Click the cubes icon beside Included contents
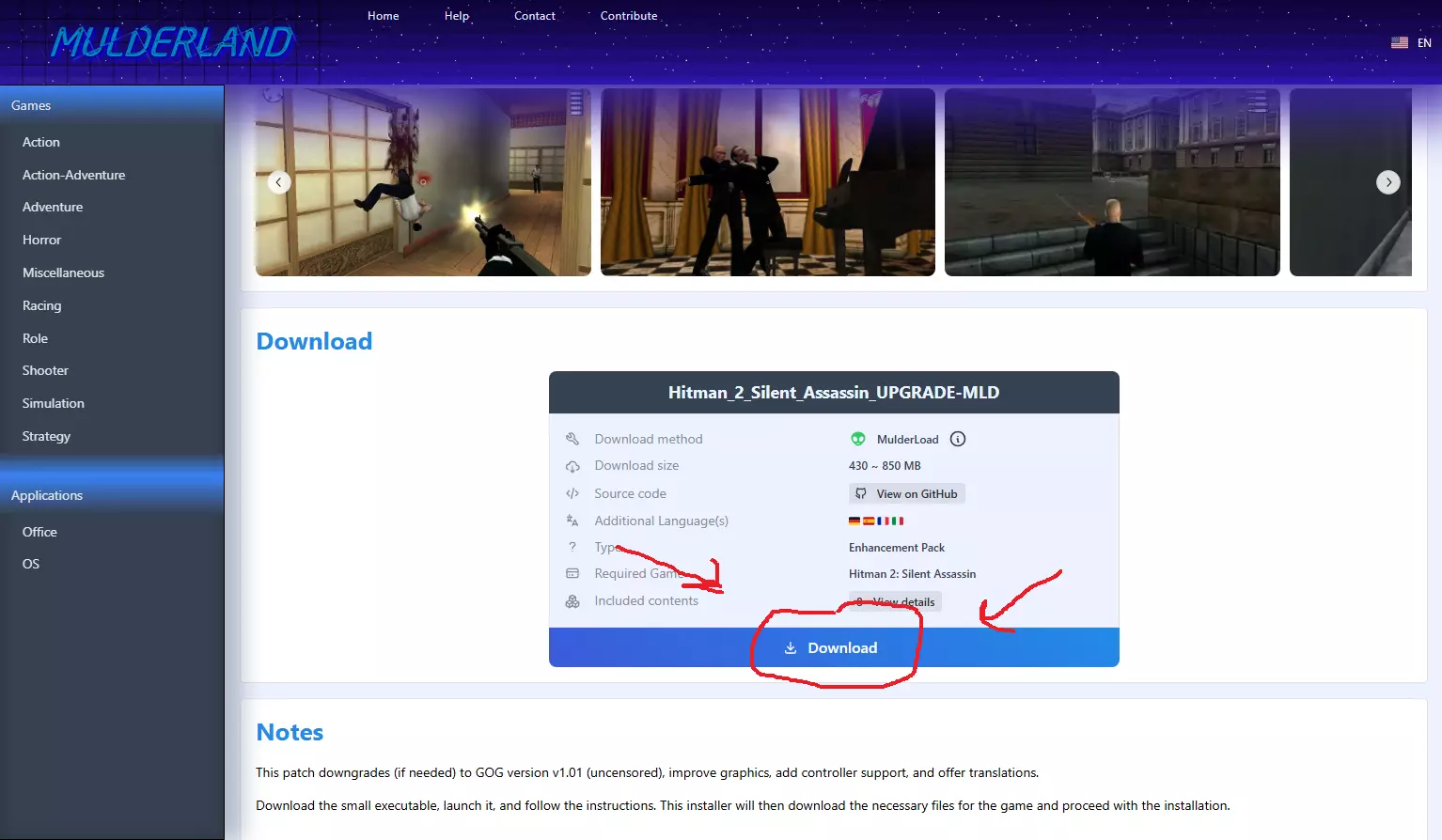Viewport: 1442px width, 840px height. tap(572, 601)
